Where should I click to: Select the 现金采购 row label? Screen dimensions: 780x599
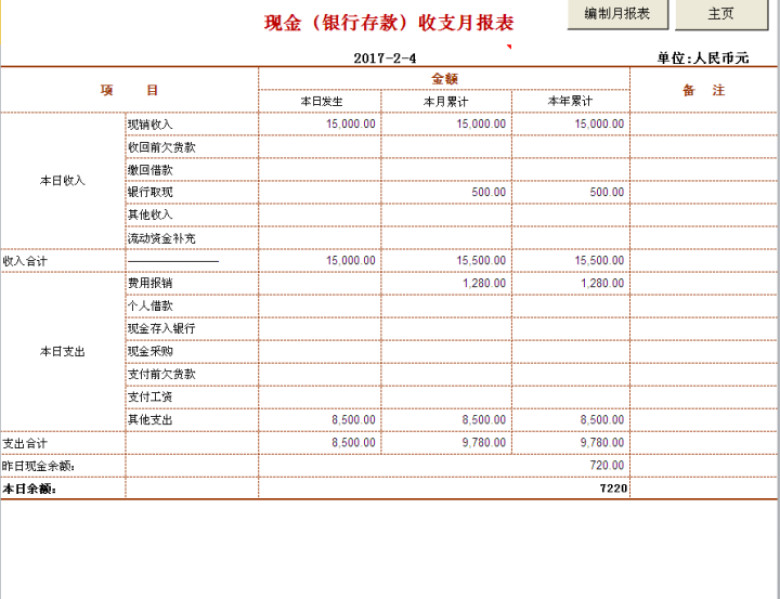click(150, 351)
